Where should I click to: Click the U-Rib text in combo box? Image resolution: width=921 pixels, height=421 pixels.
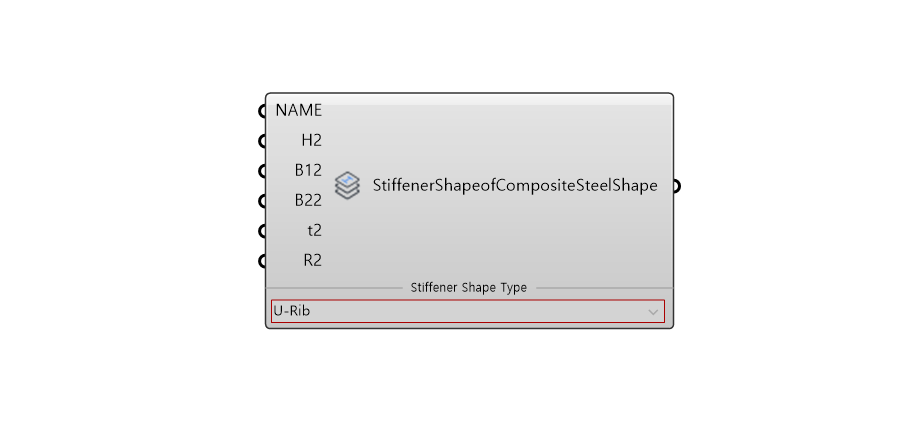pos(291,311)
